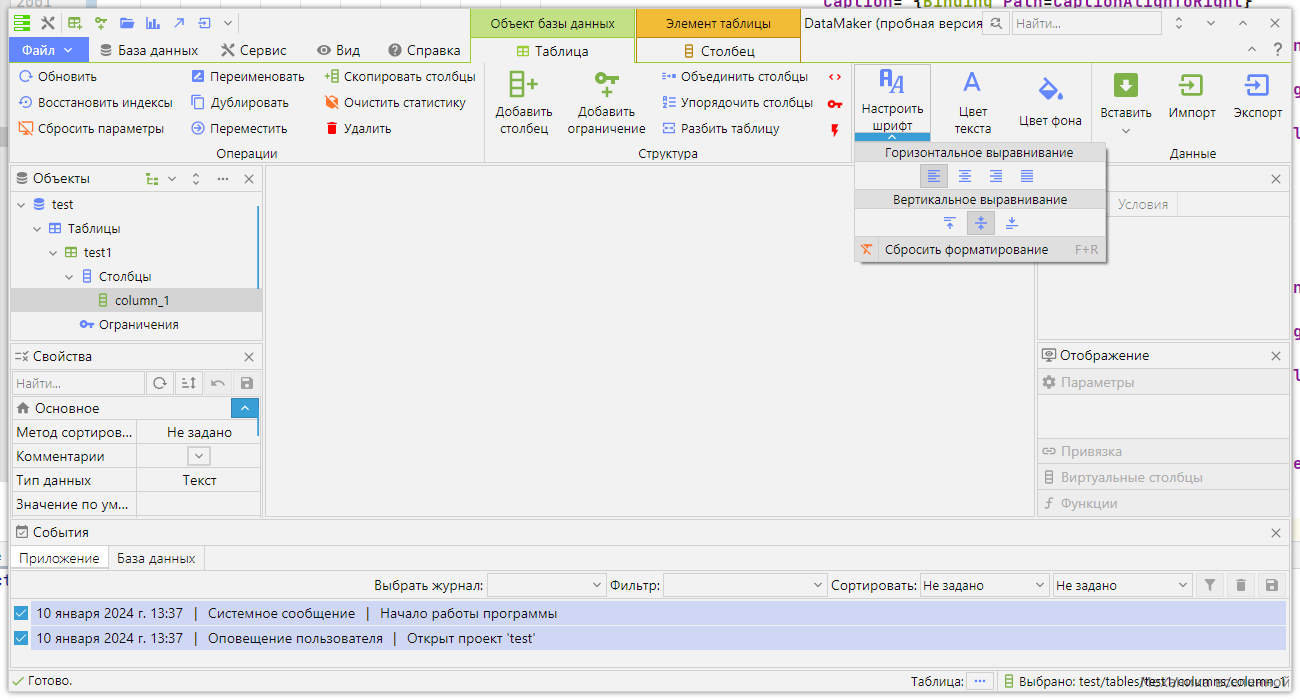Click the diagonal arrow icon in quick access toolbar
The height and width of the screenshot is (700, 1300).
coord(179,23)
